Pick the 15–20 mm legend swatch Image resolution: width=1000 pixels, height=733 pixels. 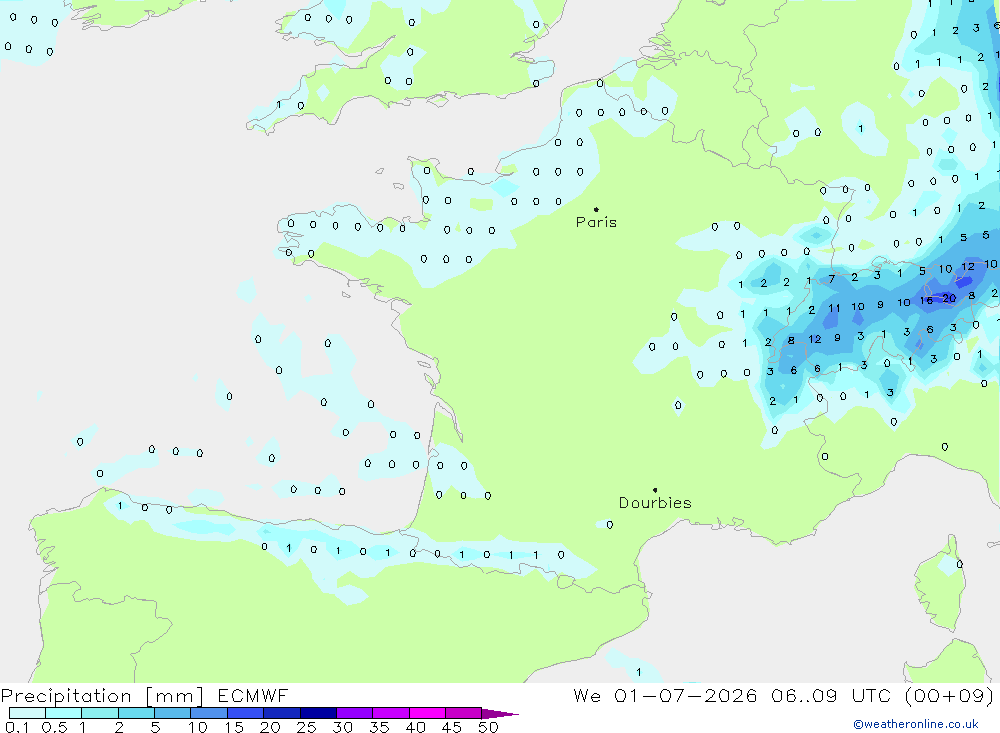(x=245, y=713)
